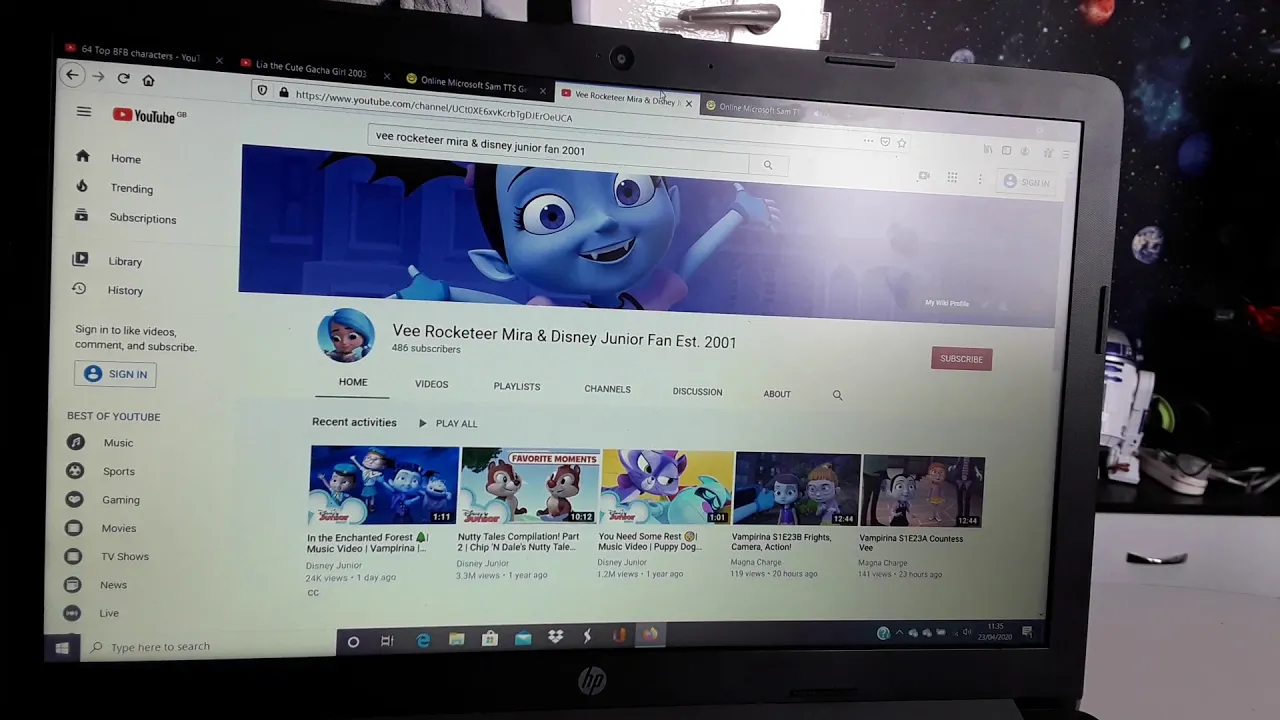Screen dimensions: 1280x720
Task: Open the YouTube hamburger guide menu
Action: (84, 112)
